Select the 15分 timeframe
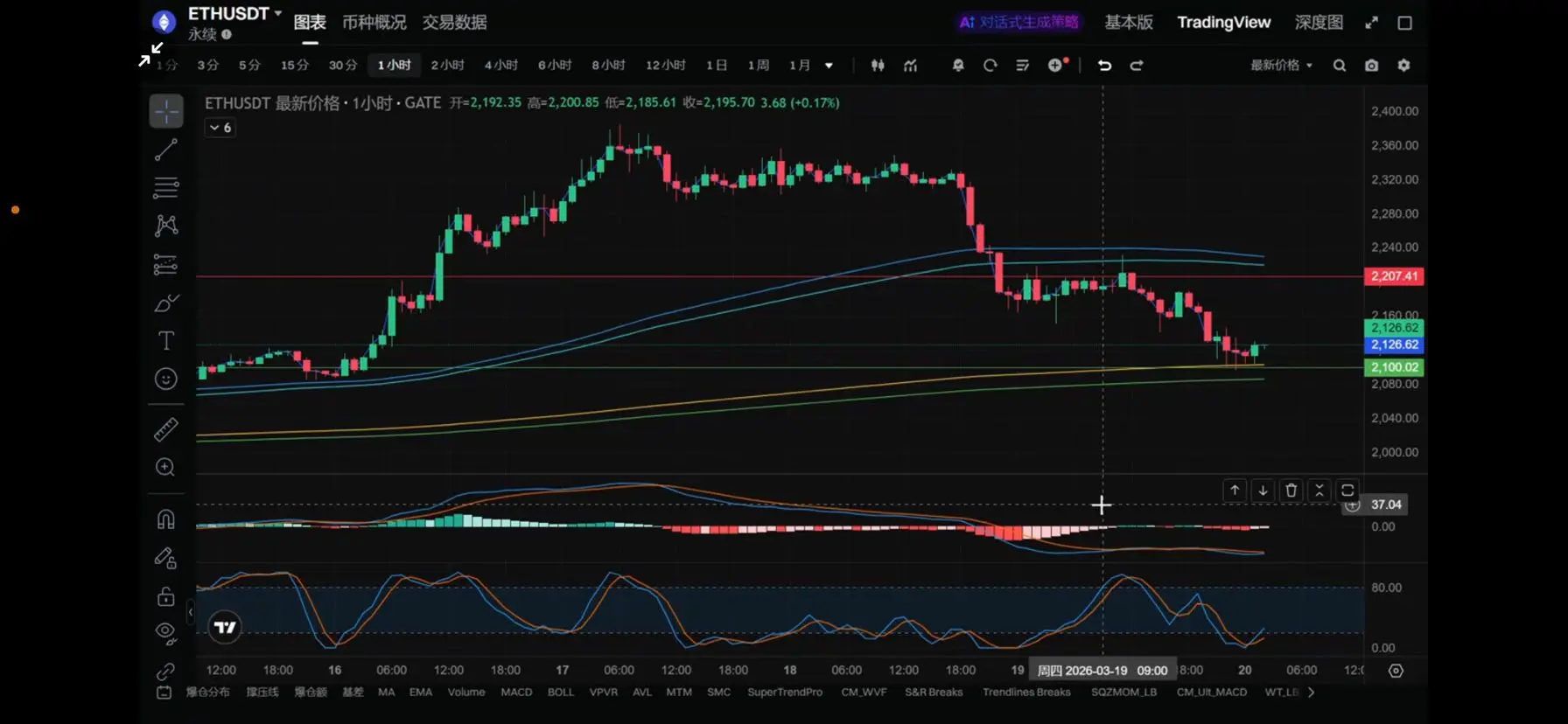 295,66
